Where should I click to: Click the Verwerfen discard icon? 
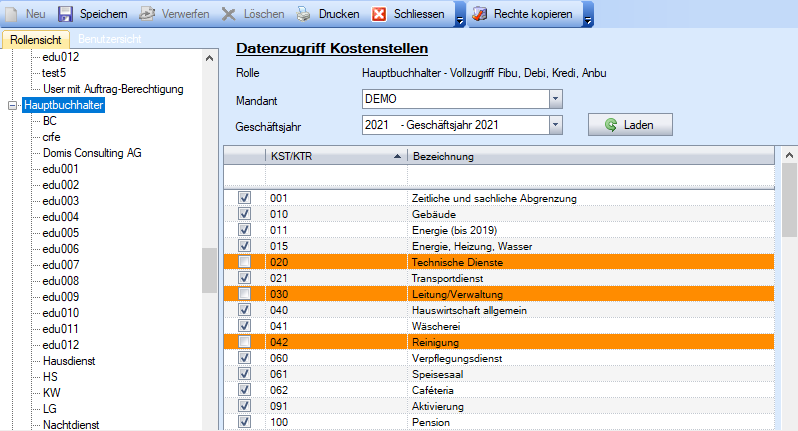(146, 15)
